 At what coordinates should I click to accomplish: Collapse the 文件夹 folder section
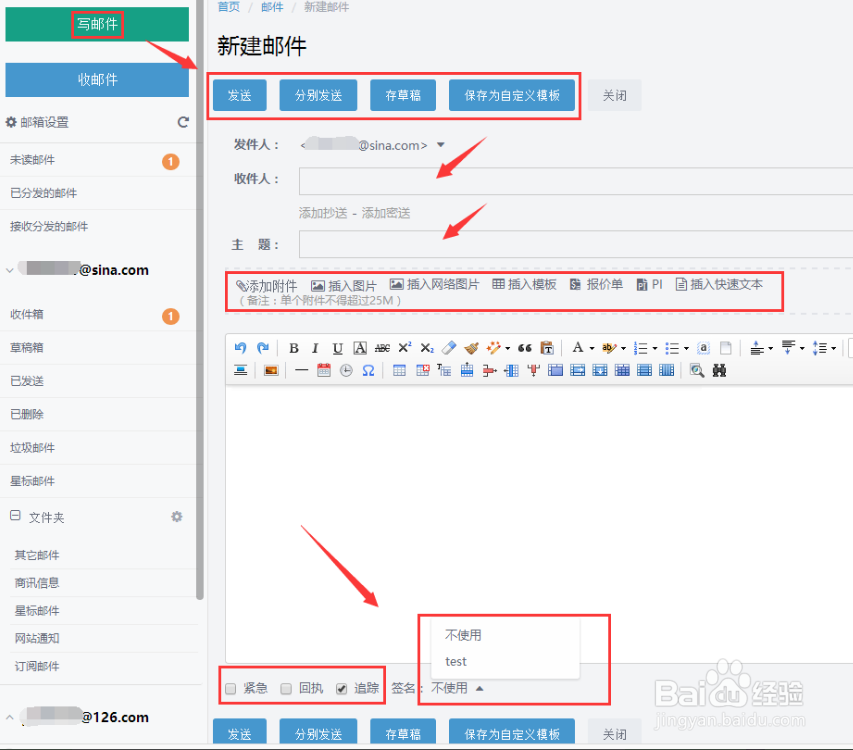point(15,515)
